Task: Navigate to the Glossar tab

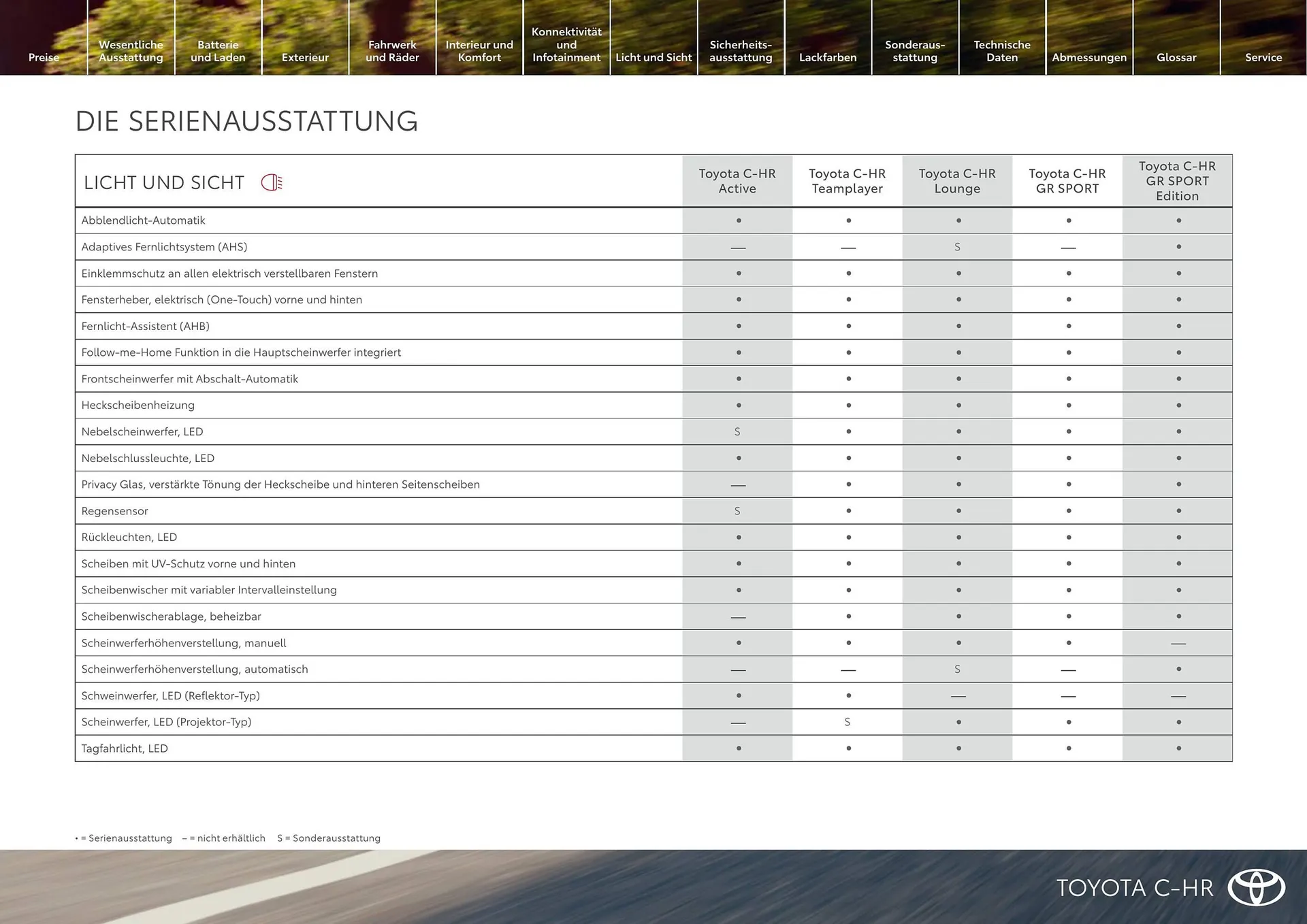Action: point(1176,57)
